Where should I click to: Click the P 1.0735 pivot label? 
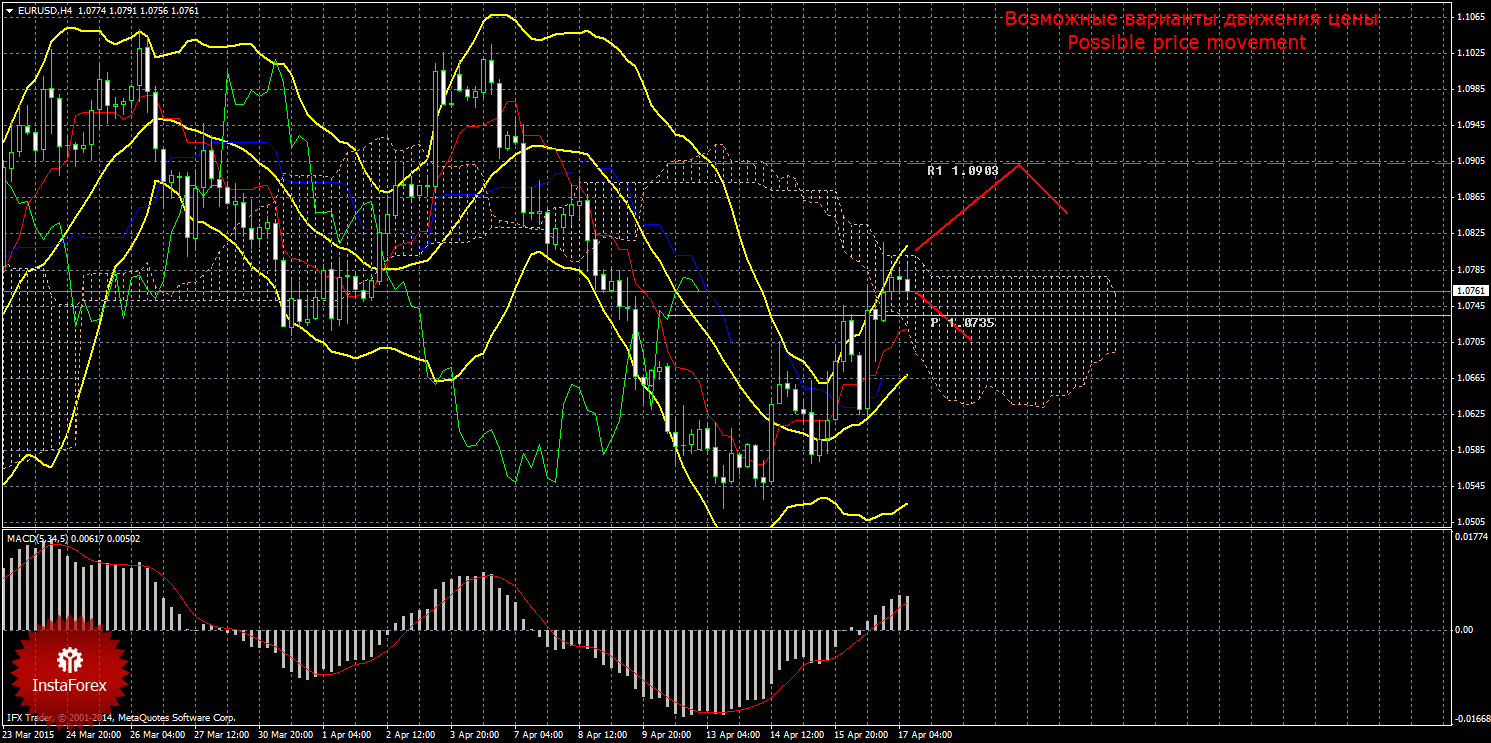[x=961, y=323]
